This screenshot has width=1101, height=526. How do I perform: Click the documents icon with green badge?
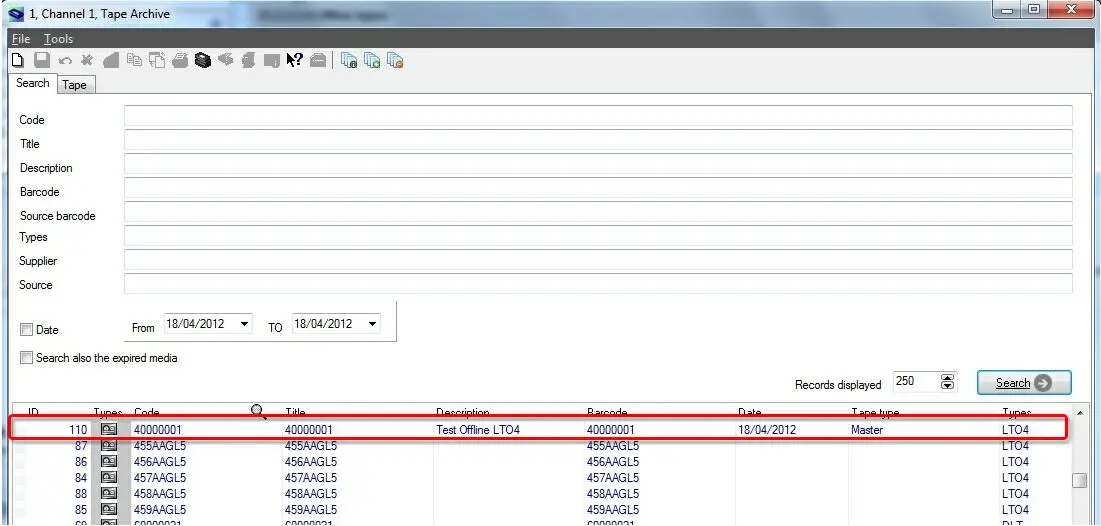(x=371, y=61)
